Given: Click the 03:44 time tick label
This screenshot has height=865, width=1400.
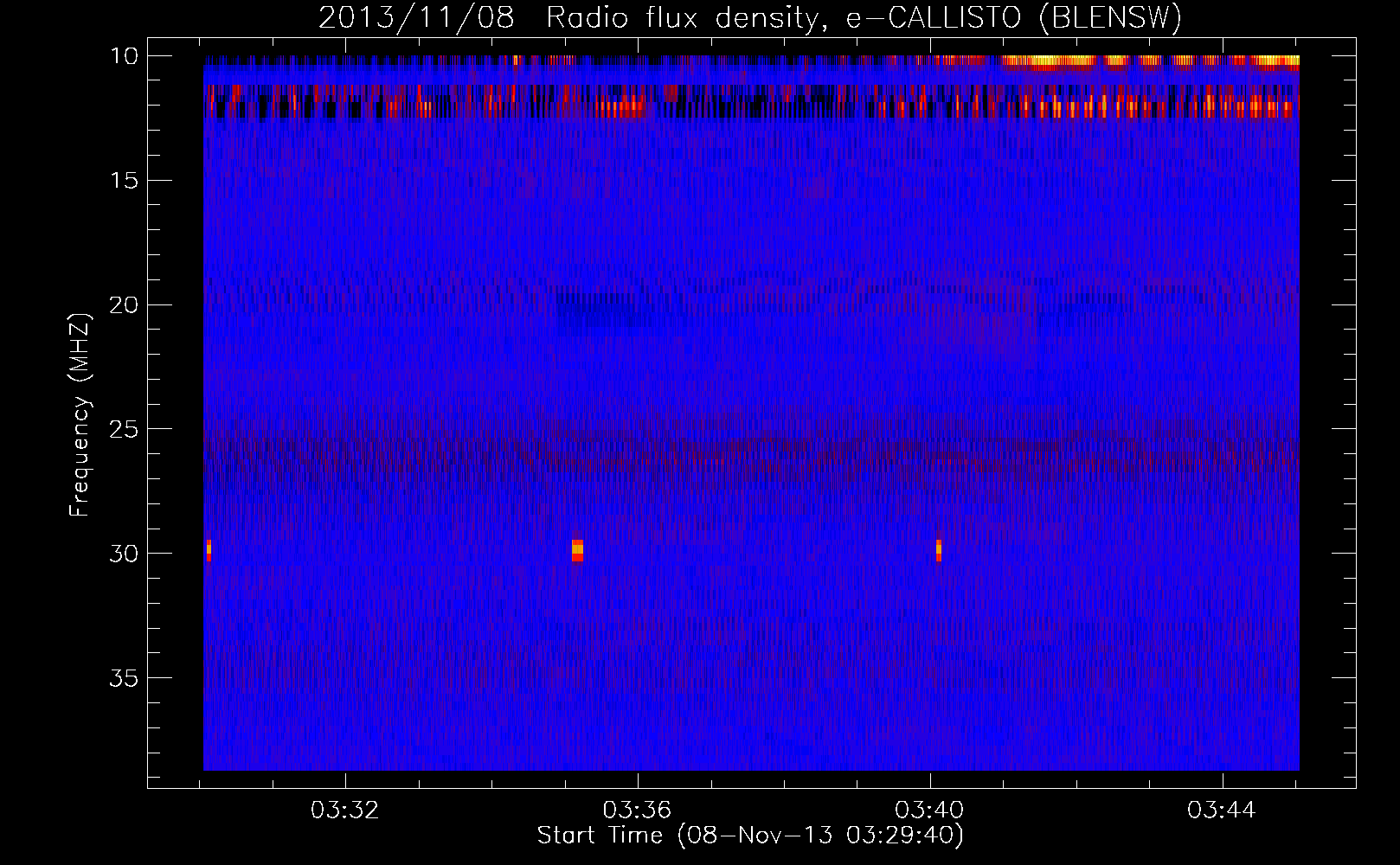Looking at the screenshot, I should click(1222, 811).
